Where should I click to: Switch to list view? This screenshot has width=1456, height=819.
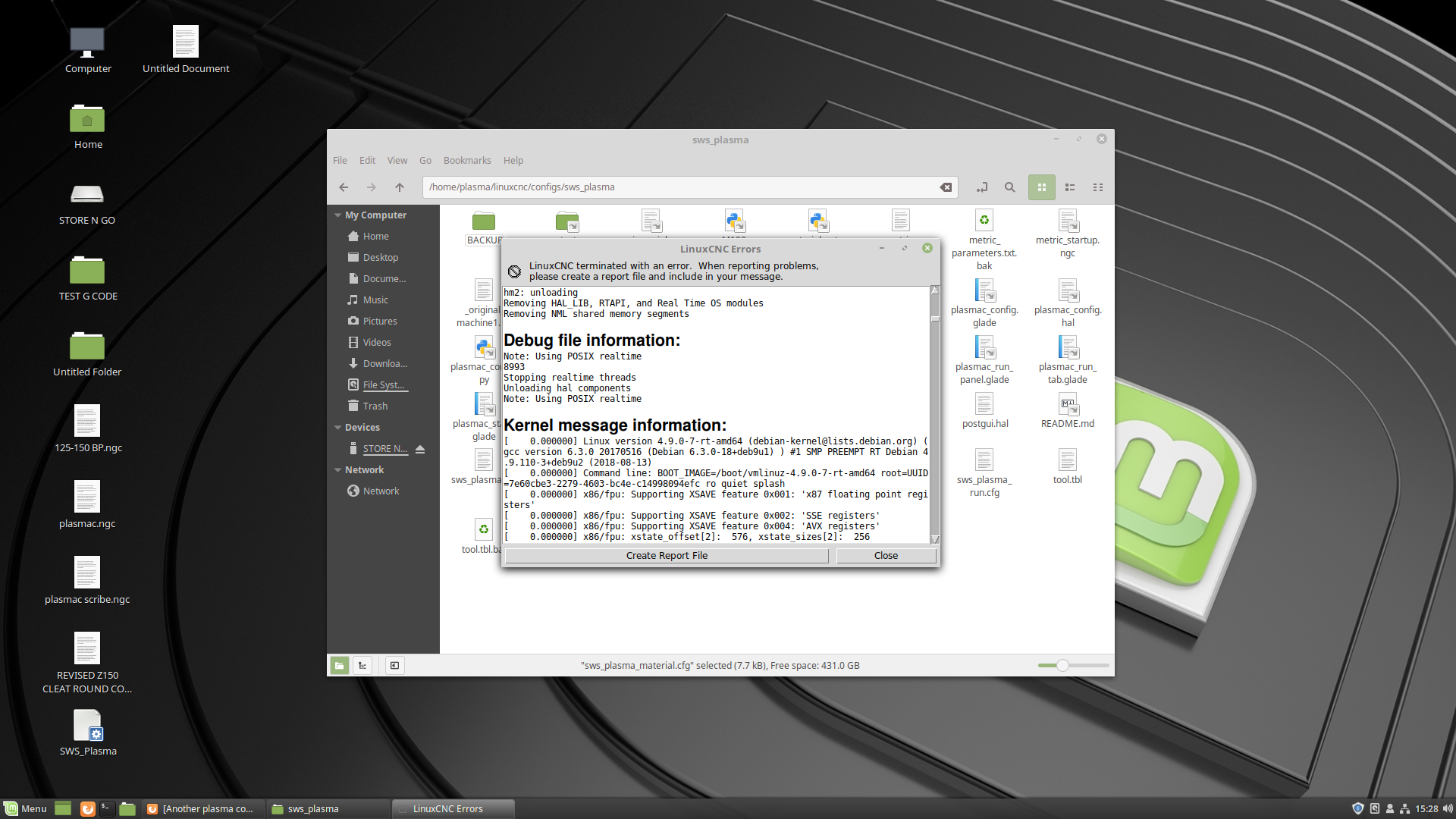pos(1070,187)
